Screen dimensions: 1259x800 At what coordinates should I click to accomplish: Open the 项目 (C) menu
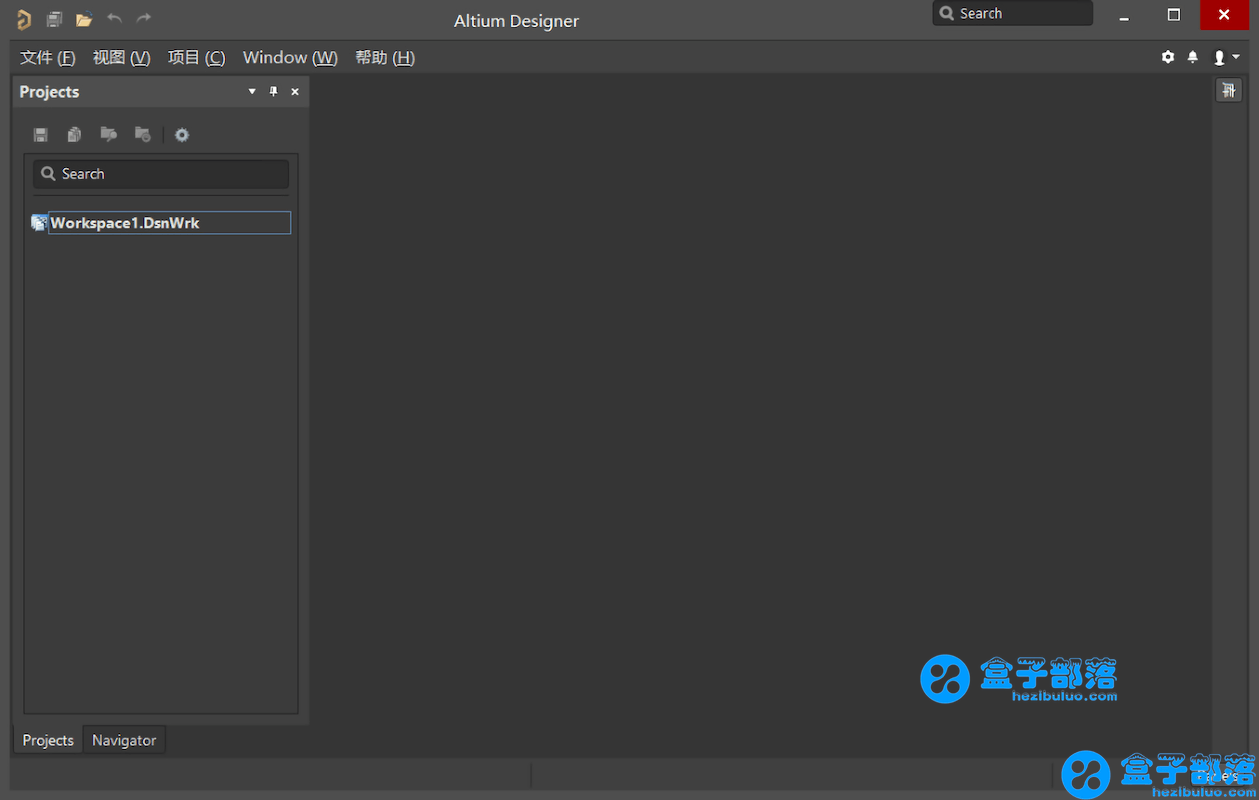pyautogui.click(x=196, y=58)
